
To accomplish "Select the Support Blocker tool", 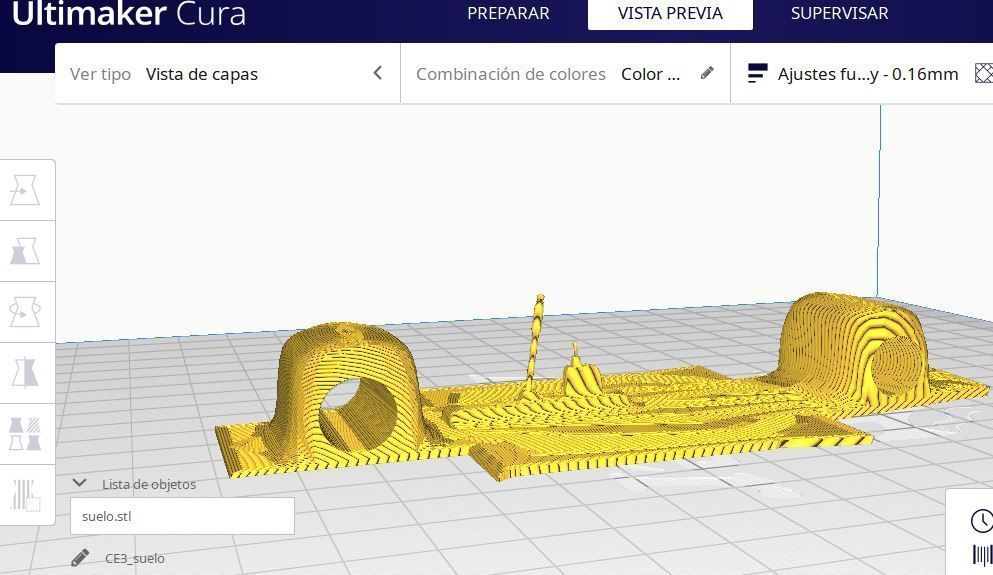I will point(25,495).
